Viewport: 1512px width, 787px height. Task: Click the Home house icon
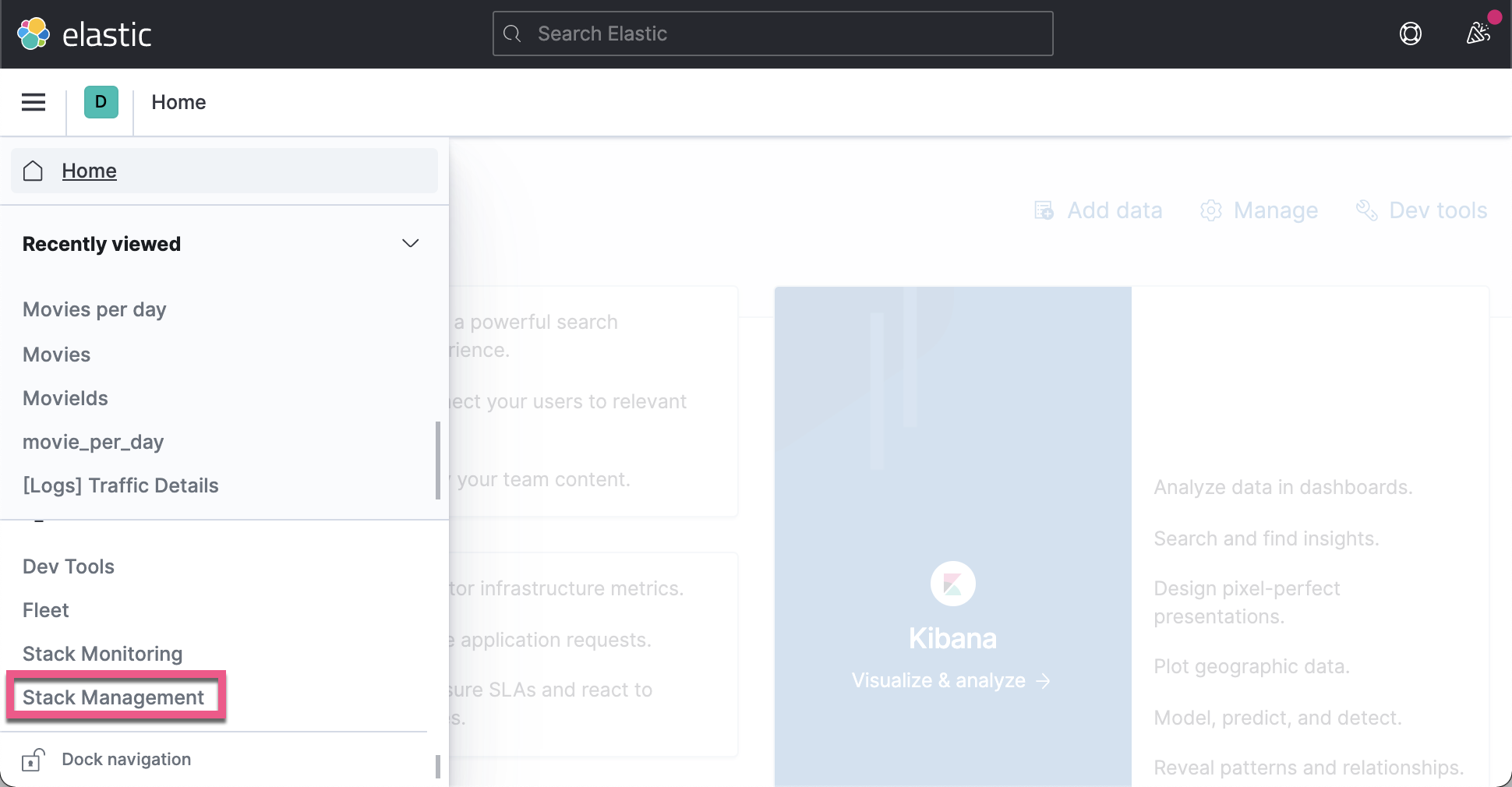[x=33, y=171]
